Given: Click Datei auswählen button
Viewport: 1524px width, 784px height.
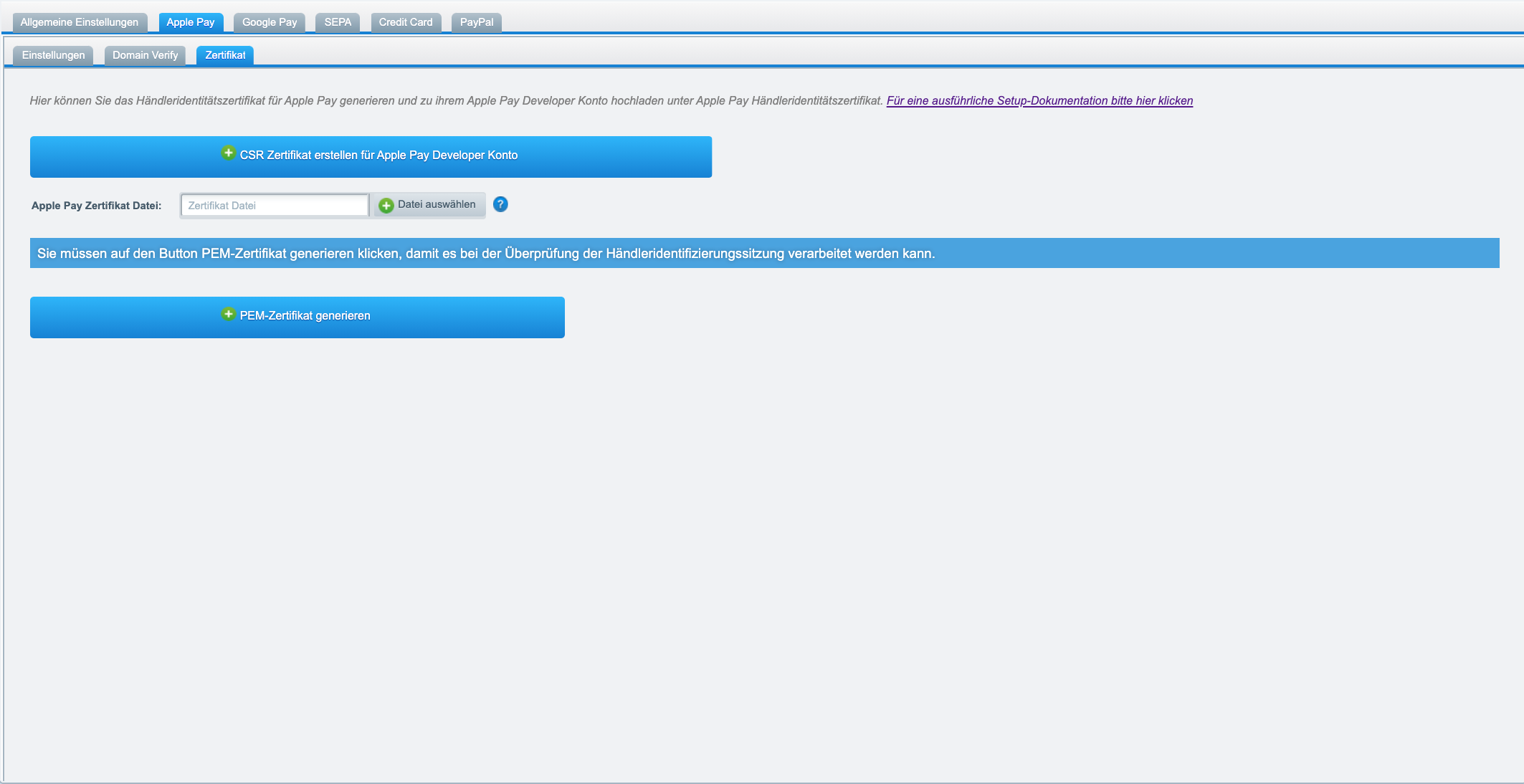Looking at the screenshot, I should pyautogui.click(x=429, y=205).
